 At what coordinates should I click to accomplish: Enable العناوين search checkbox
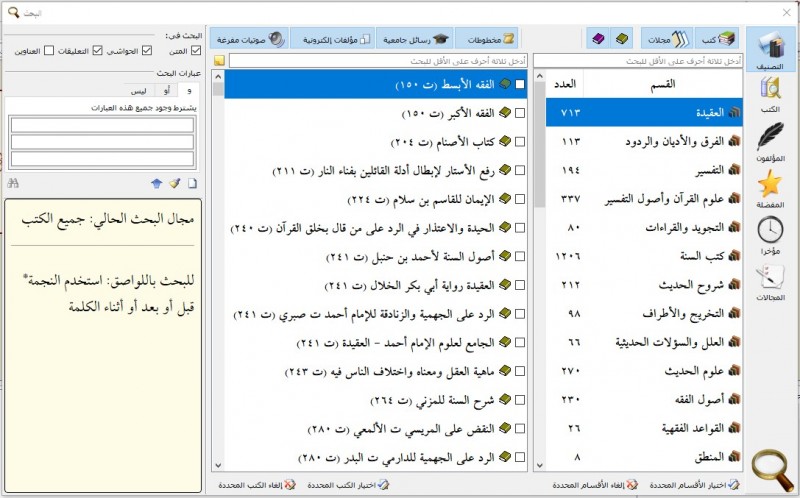pyautogui.click(x=49, y=51)
